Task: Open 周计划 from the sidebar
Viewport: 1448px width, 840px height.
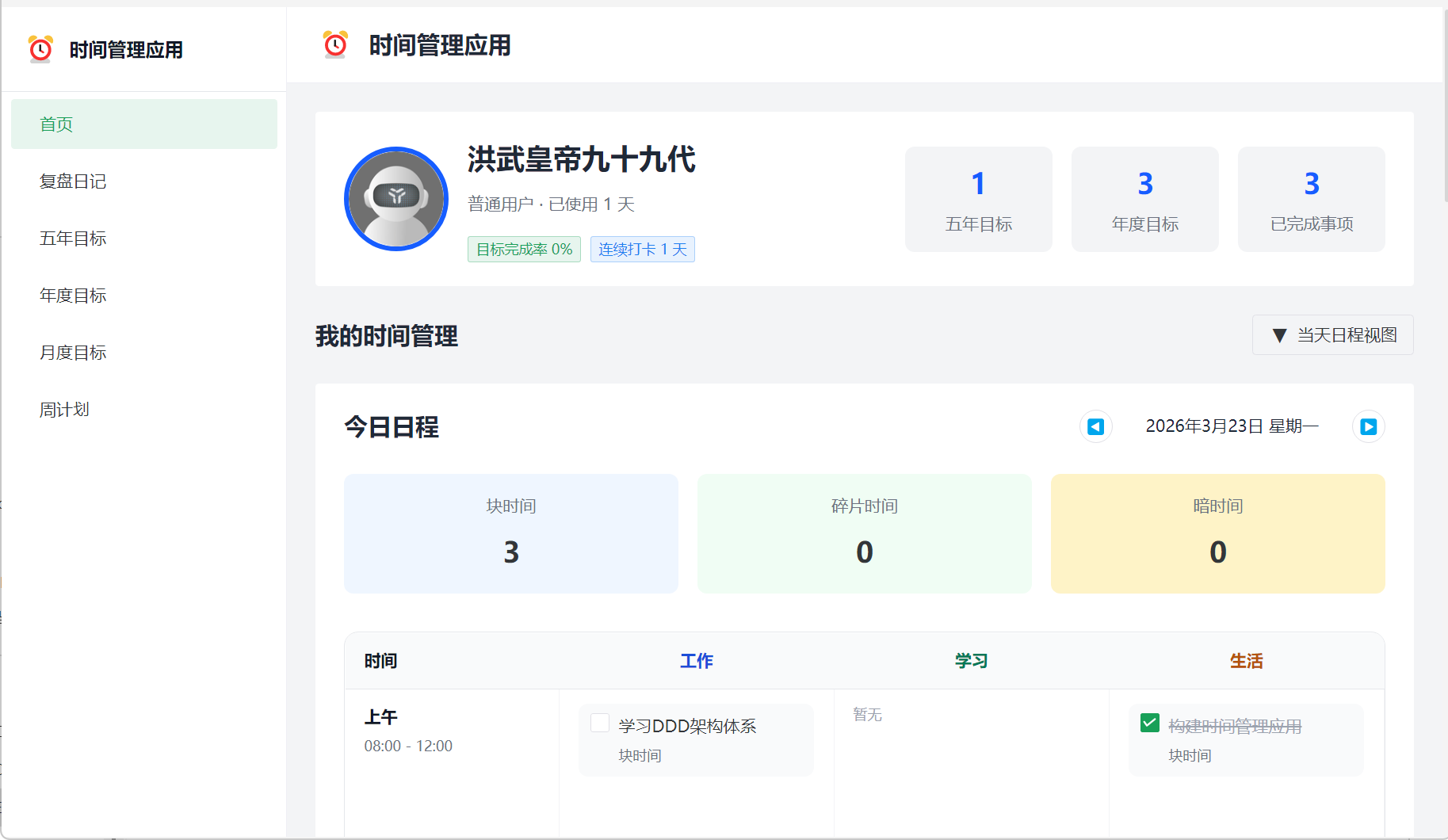Action: 65,410
